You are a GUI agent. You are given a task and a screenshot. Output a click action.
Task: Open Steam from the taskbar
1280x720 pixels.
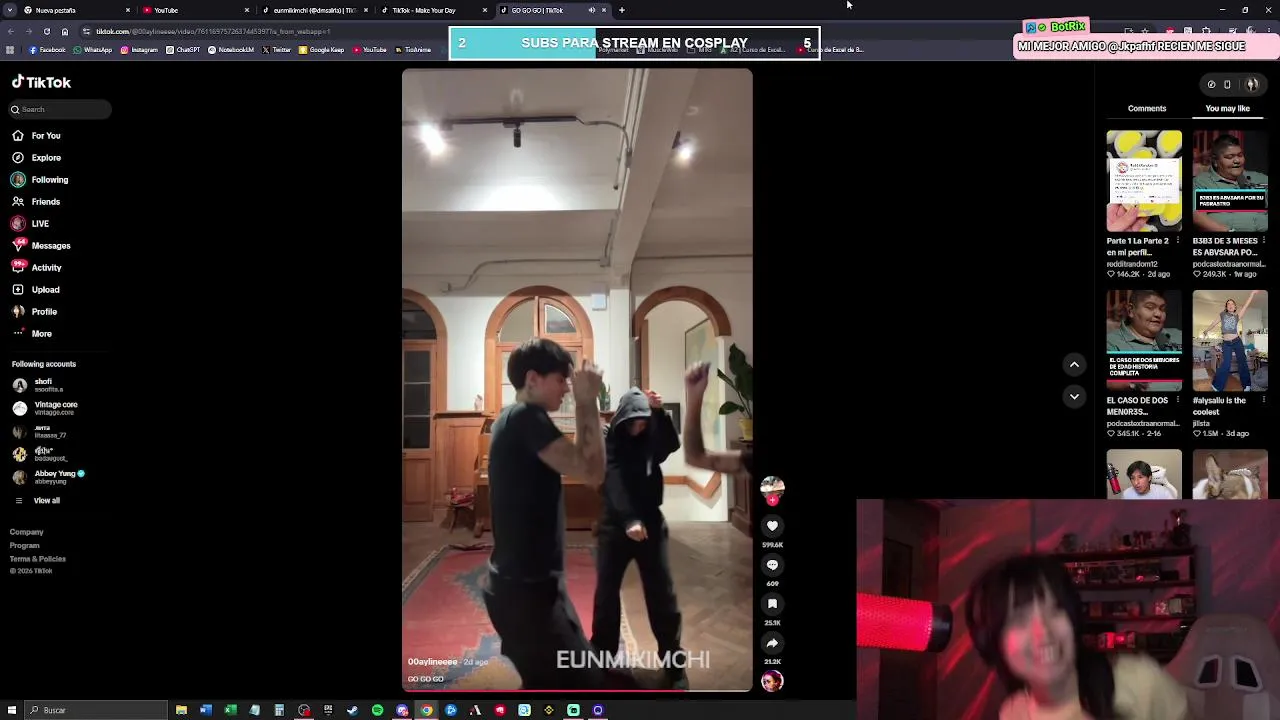point(352,710)
